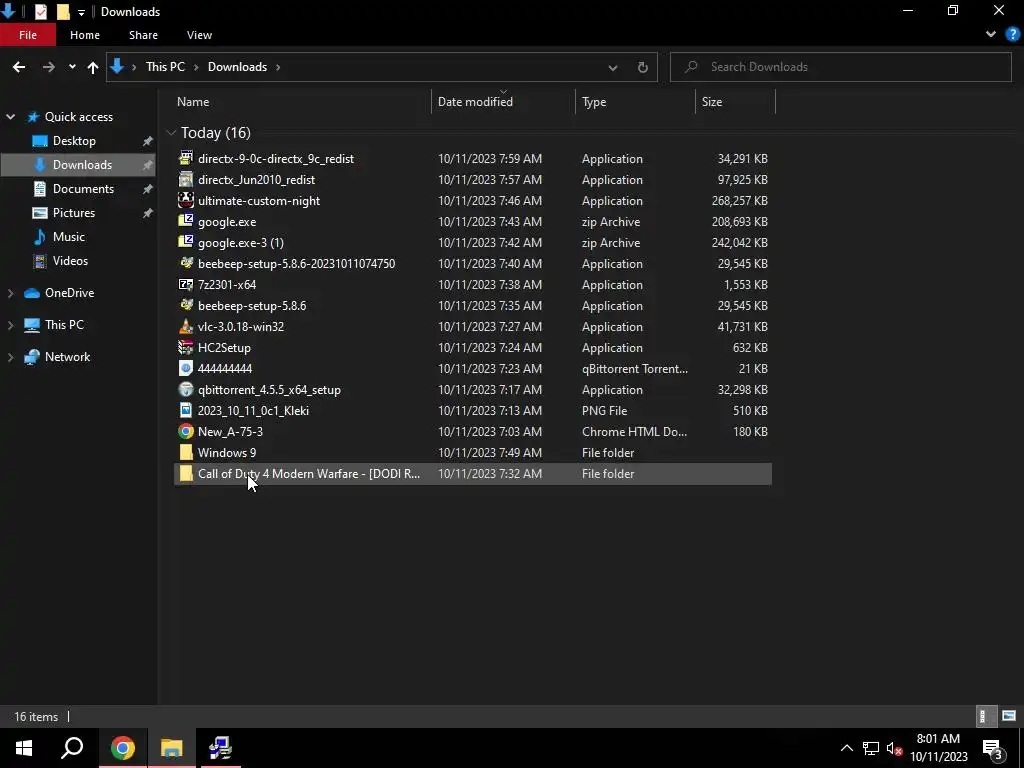
Task: Go back using the back arrow
Action: coord(19,67)
